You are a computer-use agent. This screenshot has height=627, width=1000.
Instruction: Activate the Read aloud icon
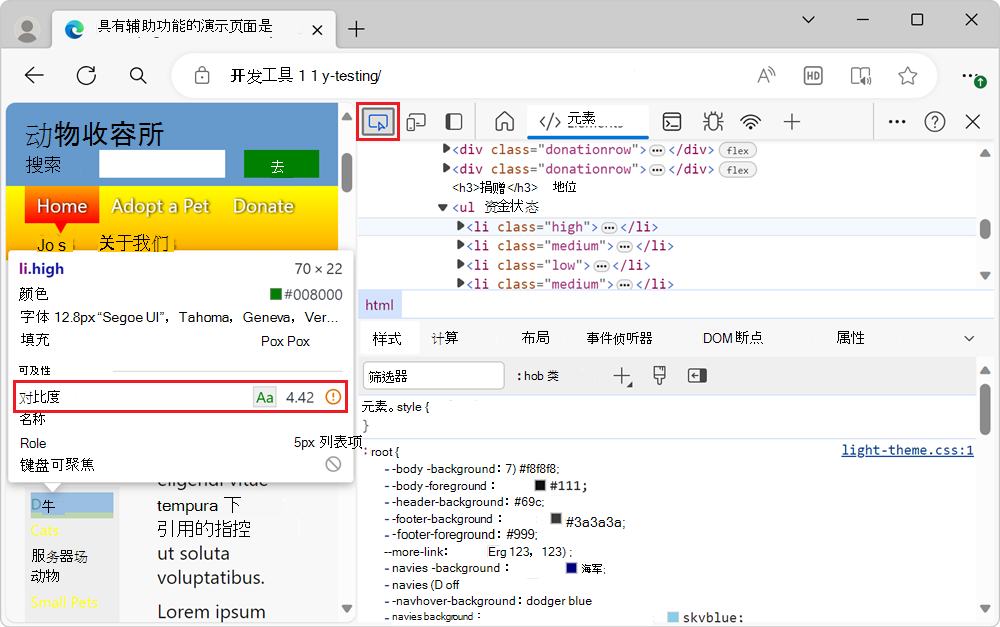point(766,75)
